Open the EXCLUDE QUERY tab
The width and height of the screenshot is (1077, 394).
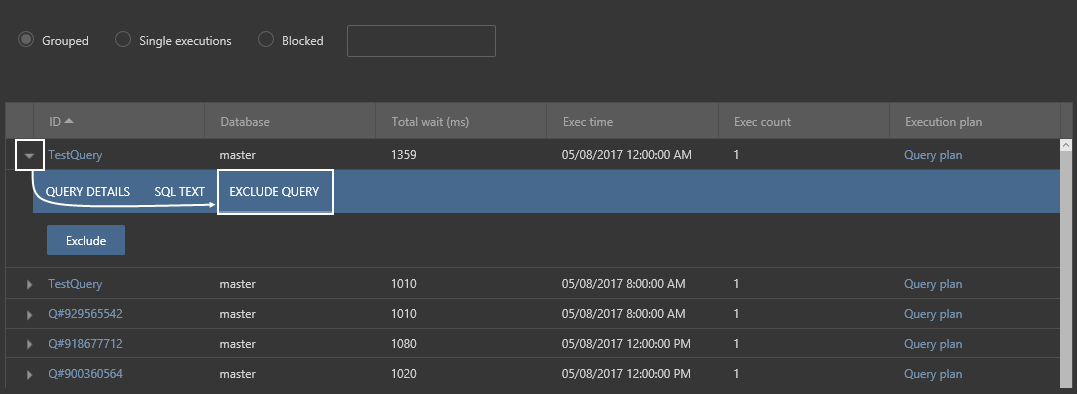pyautogui.click(x=275, y=192)
